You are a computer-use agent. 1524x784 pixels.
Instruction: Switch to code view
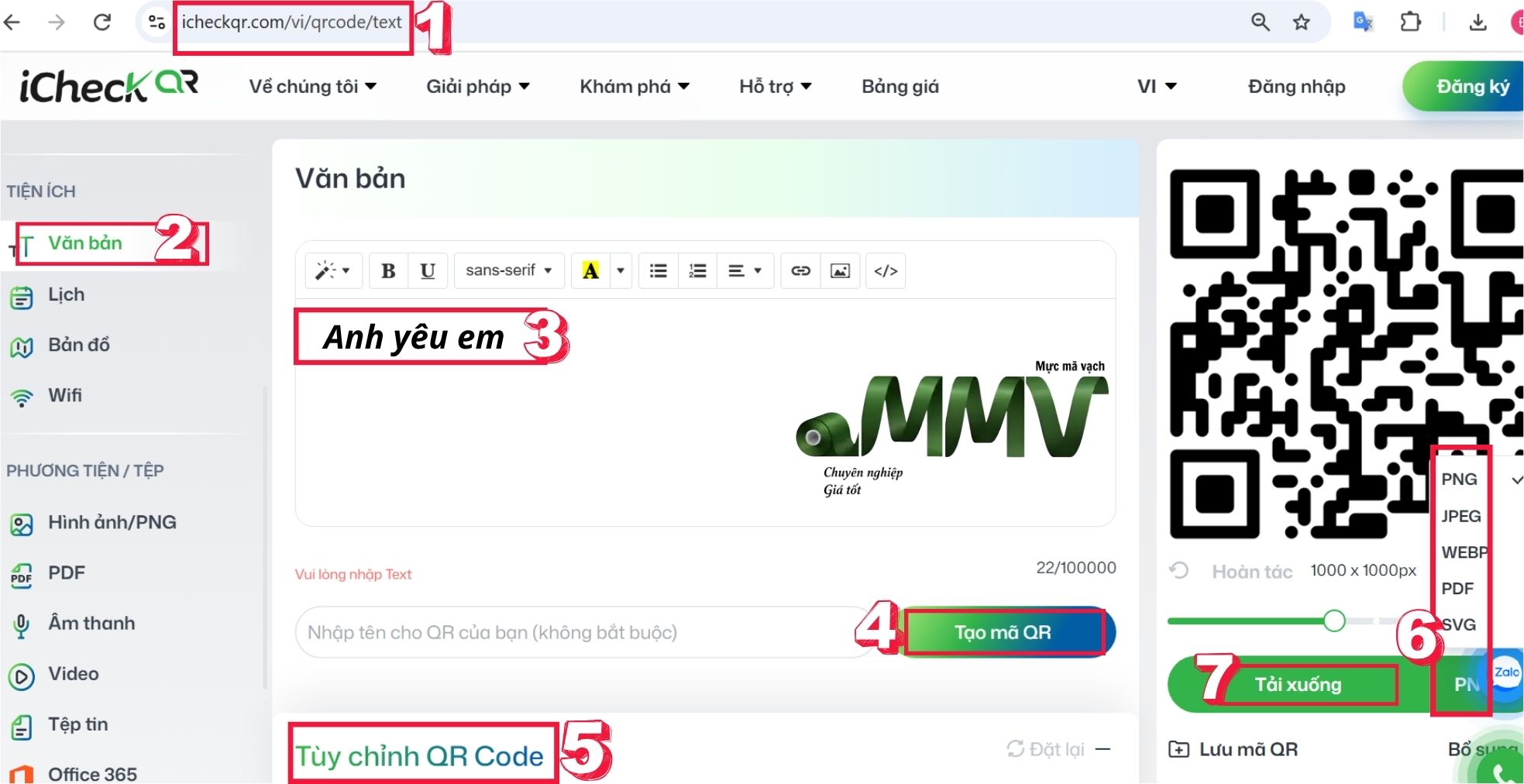(886, 270)
